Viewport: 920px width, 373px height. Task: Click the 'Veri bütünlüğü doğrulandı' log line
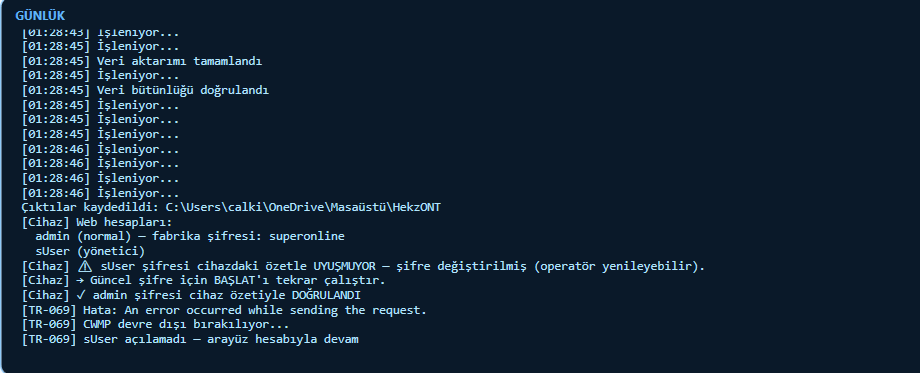click(x=146, y=90)
